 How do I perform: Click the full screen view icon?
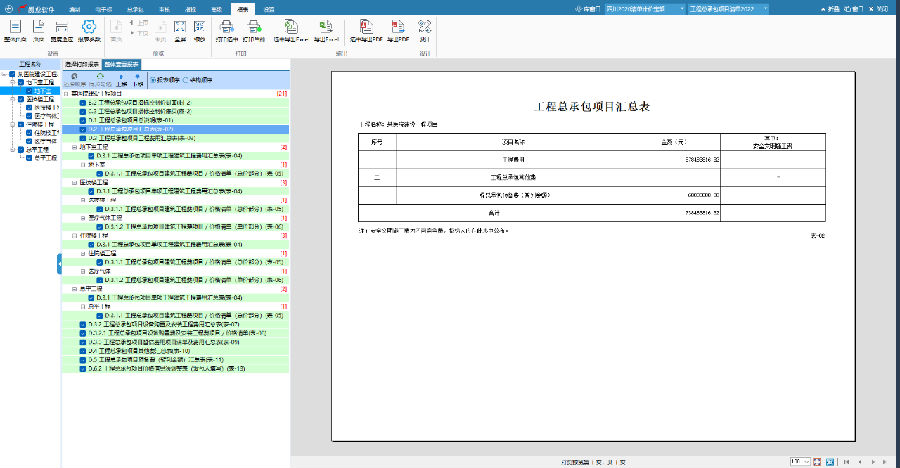pos(181,27)
